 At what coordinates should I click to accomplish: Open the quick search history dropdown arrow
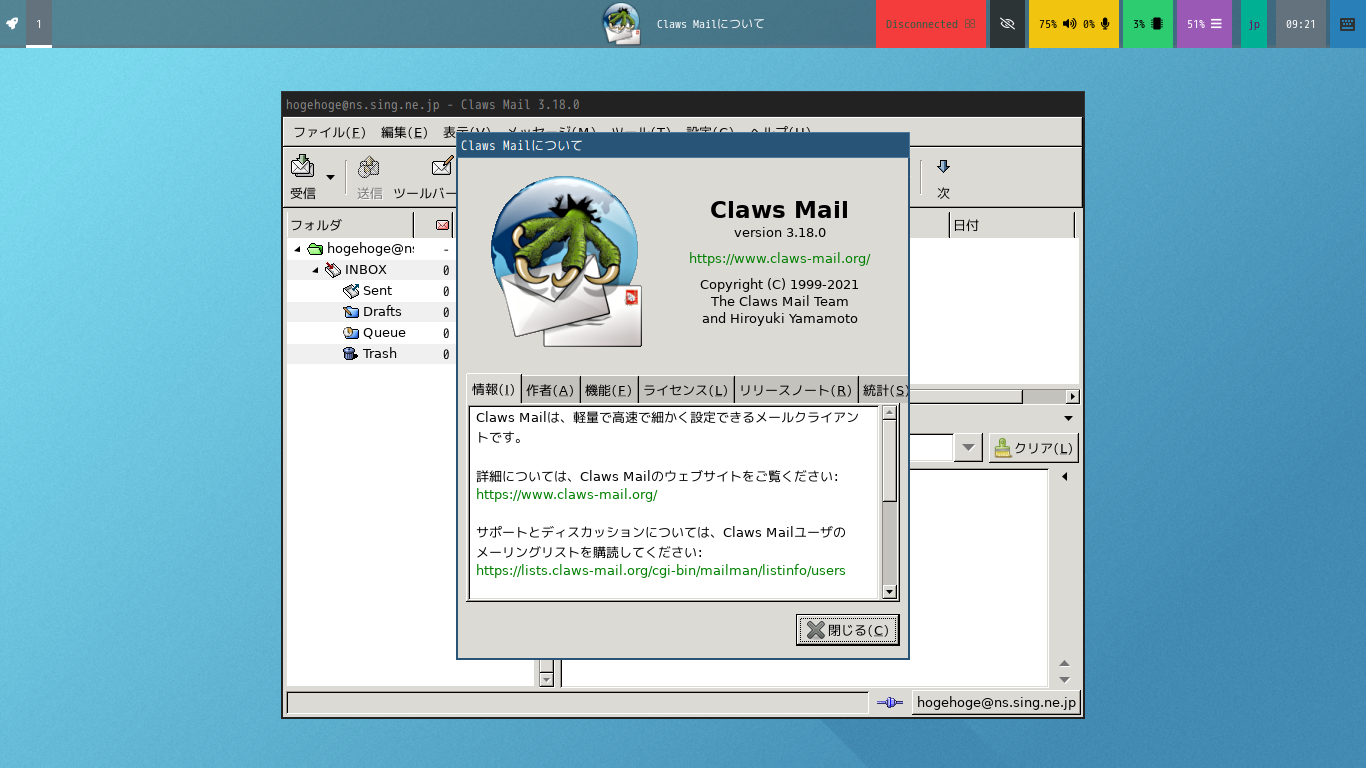[967, 448]
